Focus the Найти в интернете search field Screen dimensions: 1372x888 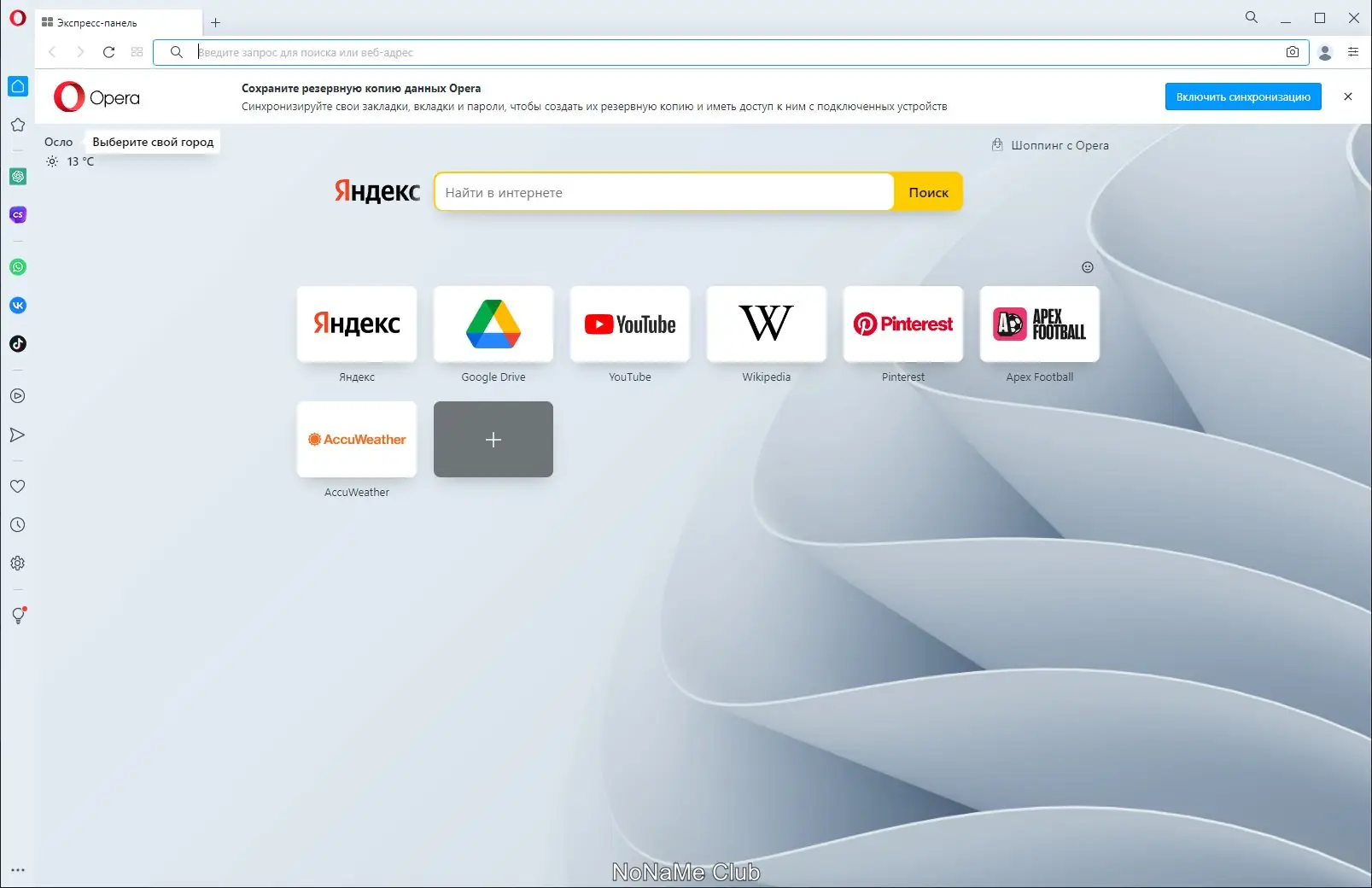pyautogui.click(x=664, y=192)
